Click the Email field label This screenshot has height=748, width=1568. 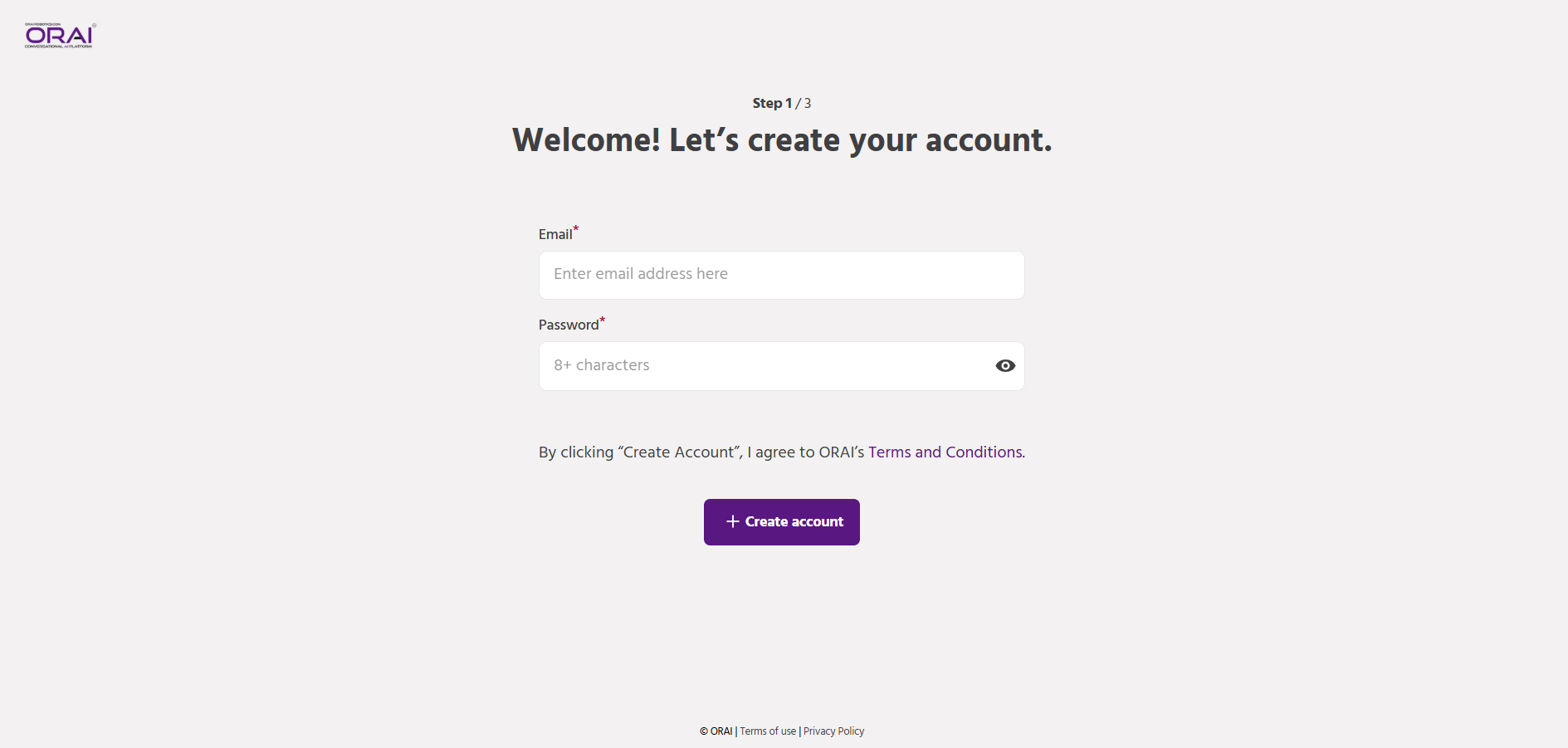pyautogui.click(x=554, y=235)
